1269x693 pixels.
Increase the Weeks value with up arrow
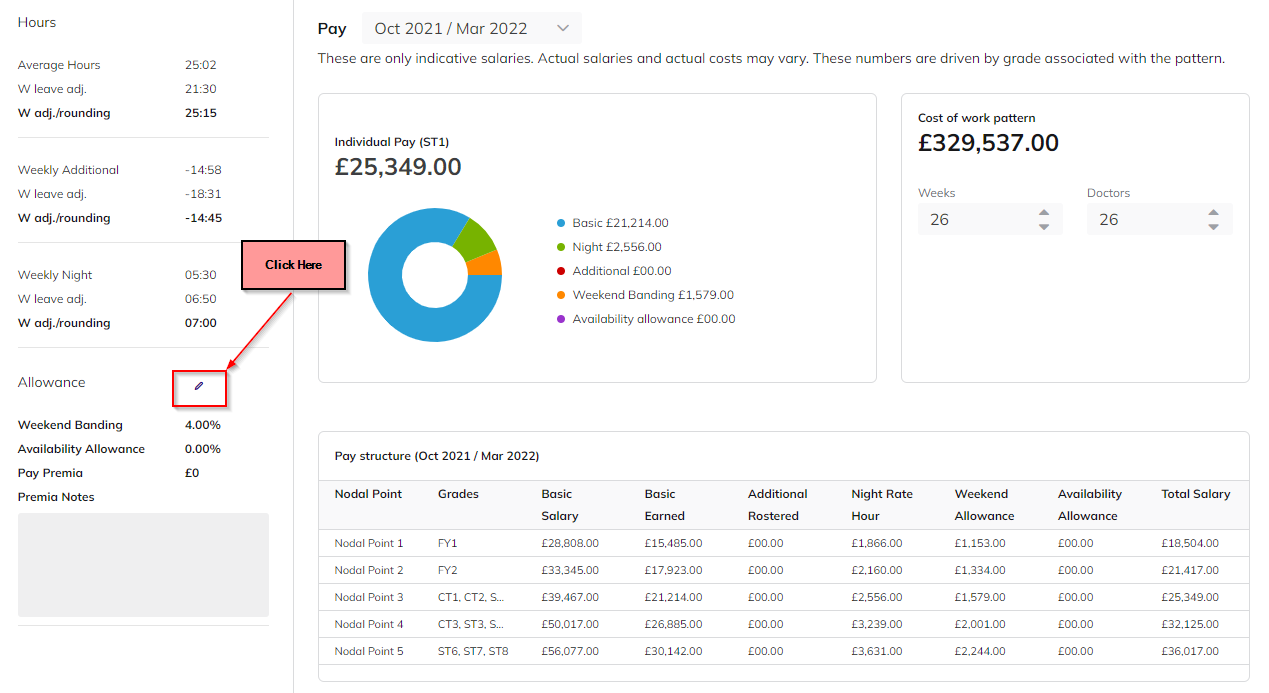coord(1044,212)
